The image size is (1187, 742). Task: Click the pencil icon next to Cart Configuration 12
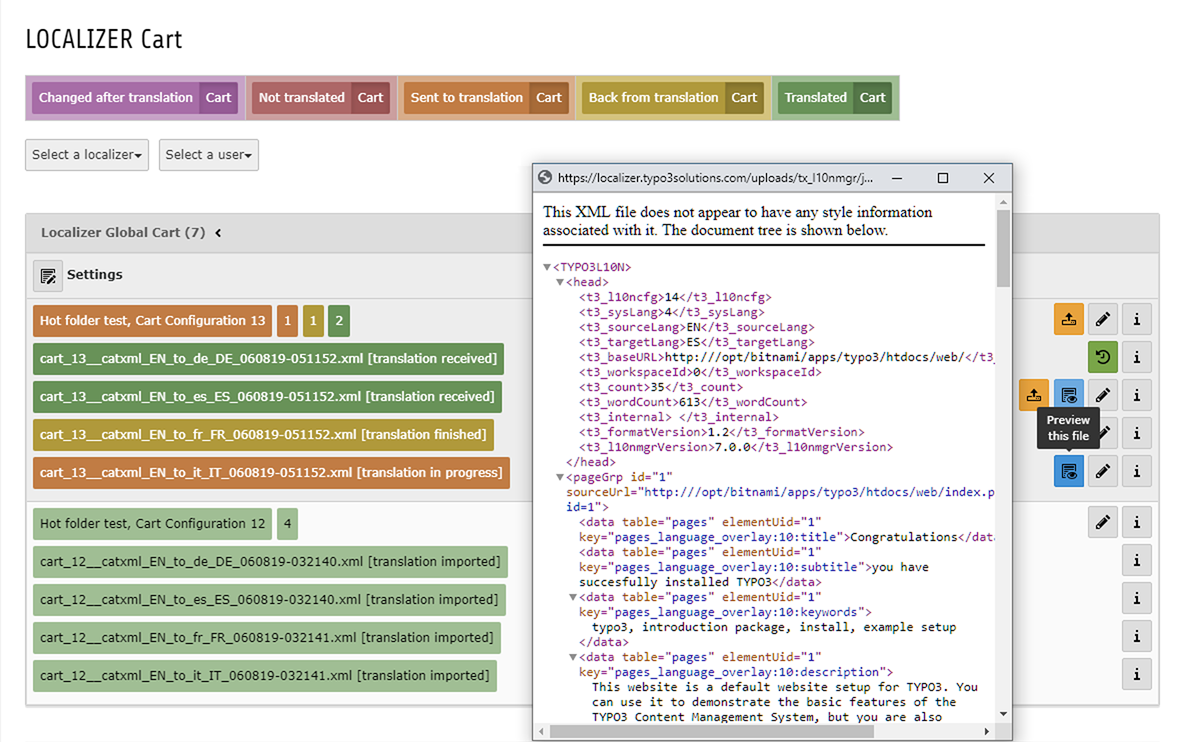point(1102,521)
